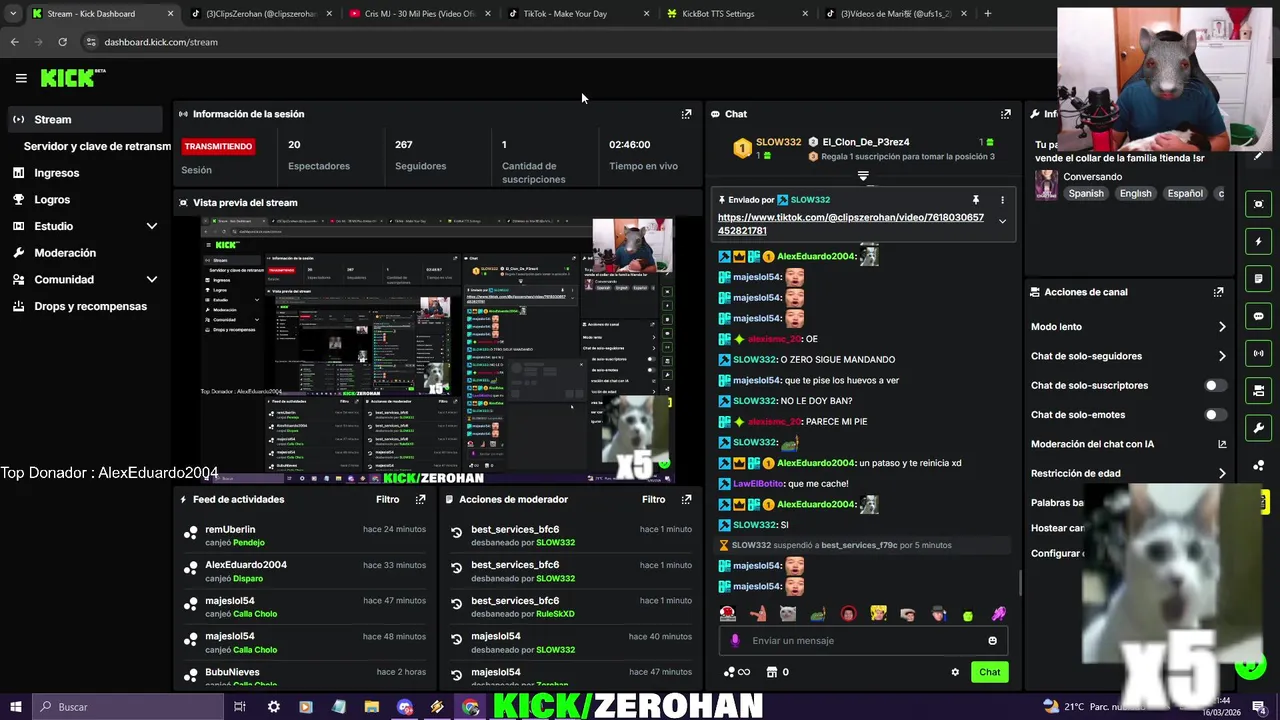Click the broadcast signal icon in right sidebar
Viewport: 1280px width, 720px height.
[x=1258, y=353]
